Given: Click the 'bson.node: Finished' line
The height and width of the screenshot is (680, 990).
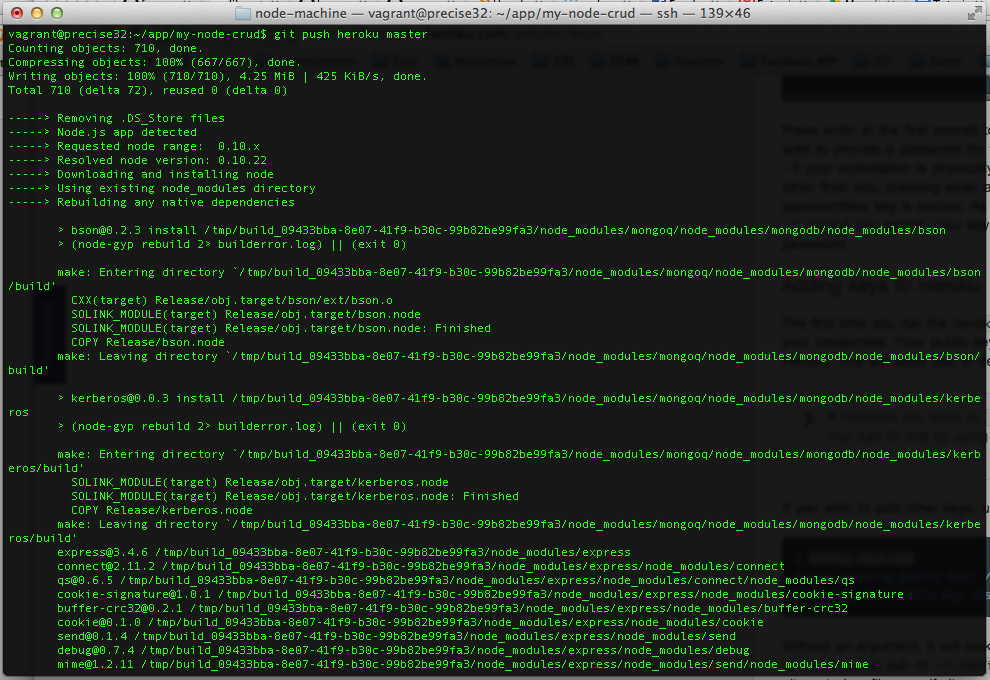Looking at the screenshot, I should pyautogui.click(x=281, y=328).
